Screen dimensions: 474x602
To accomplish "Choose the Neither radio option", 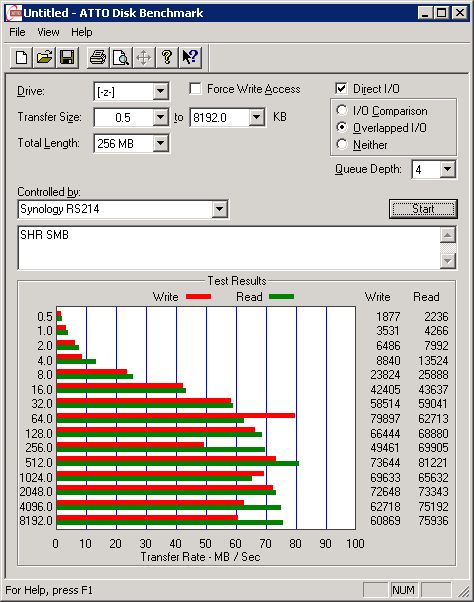I will (342, 144).
